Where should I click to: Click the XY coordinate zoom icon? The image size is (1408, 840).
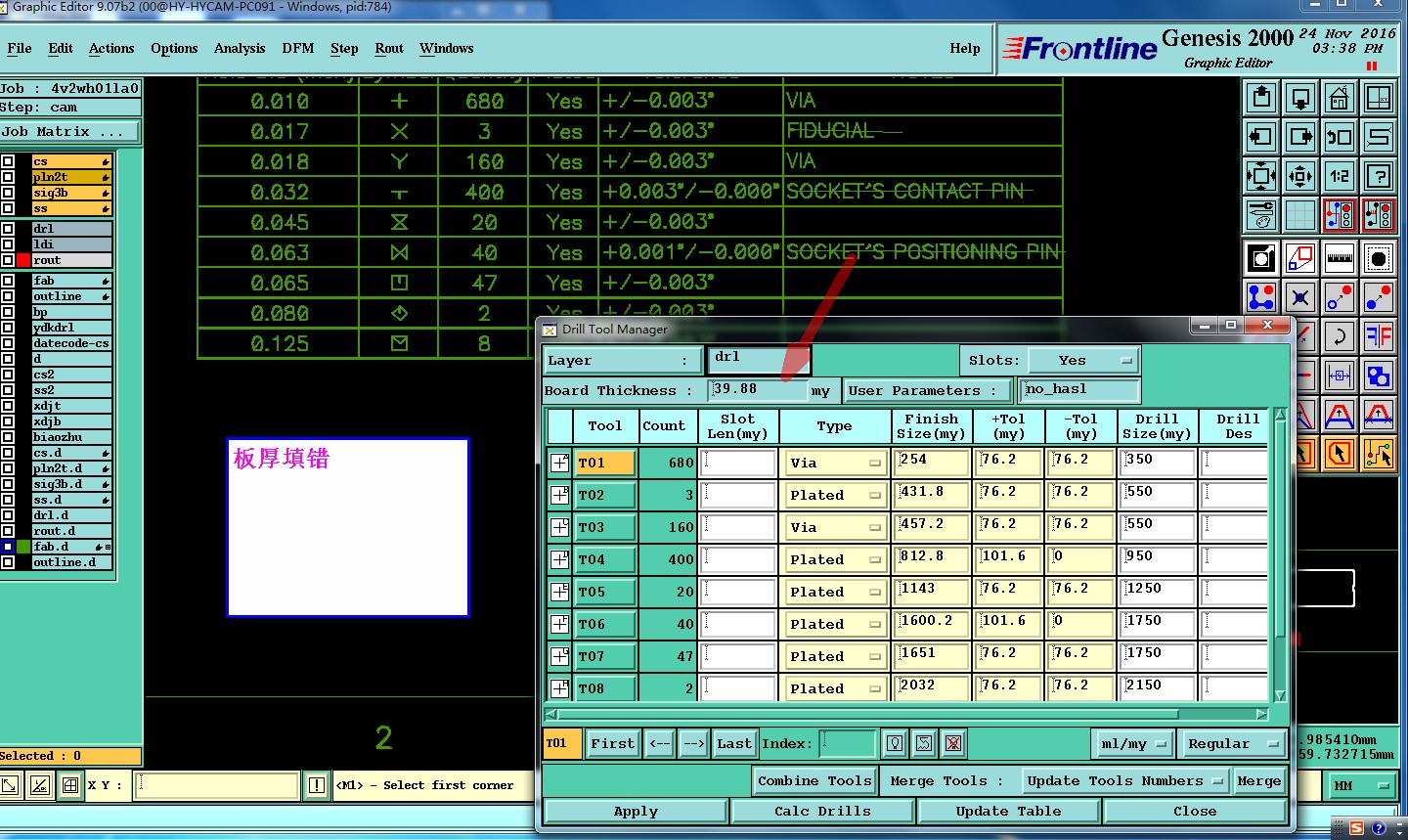pos(1379,98)
